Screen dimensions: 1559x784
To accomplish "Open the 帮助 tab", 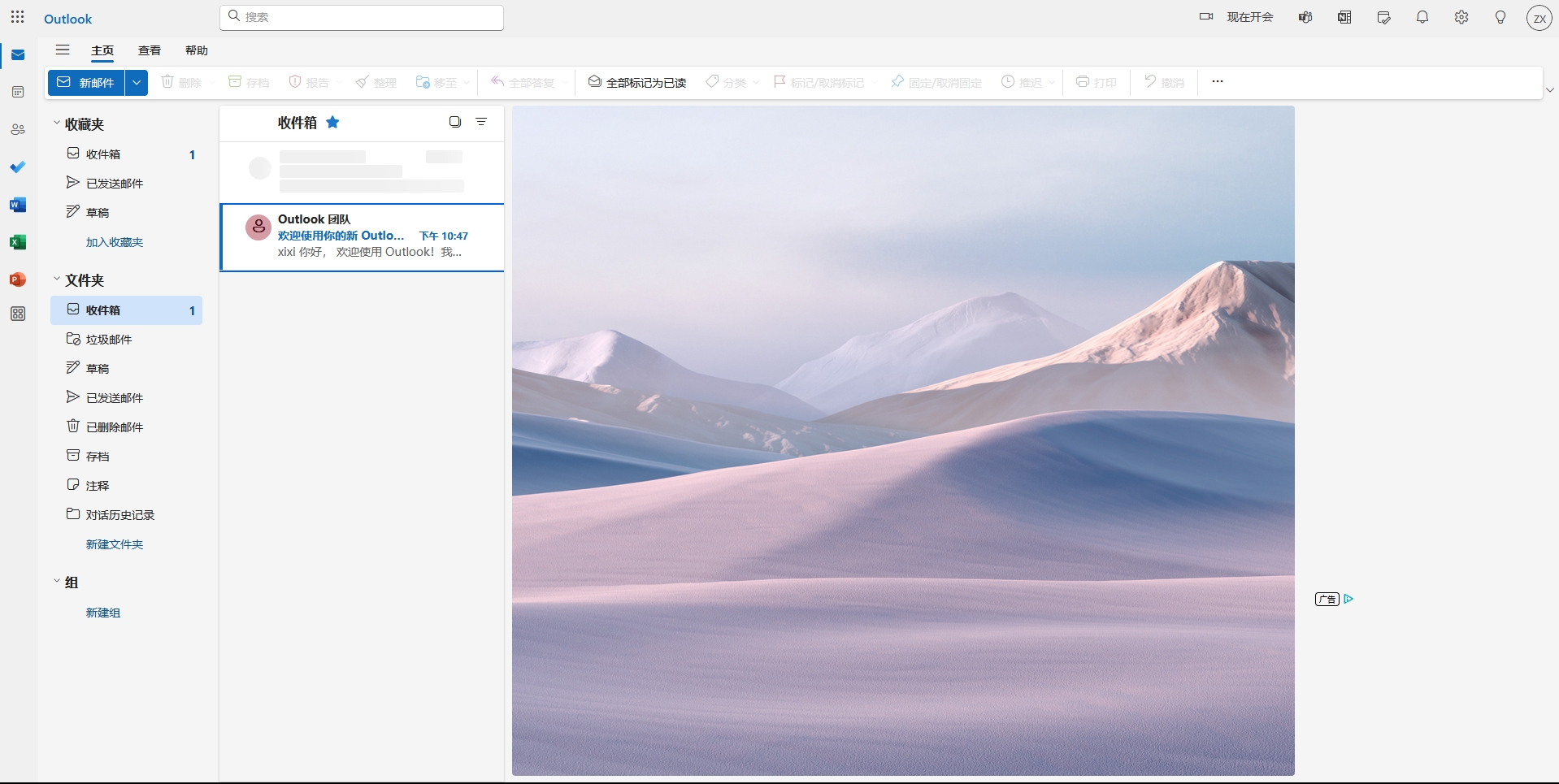I will [197, 50].
